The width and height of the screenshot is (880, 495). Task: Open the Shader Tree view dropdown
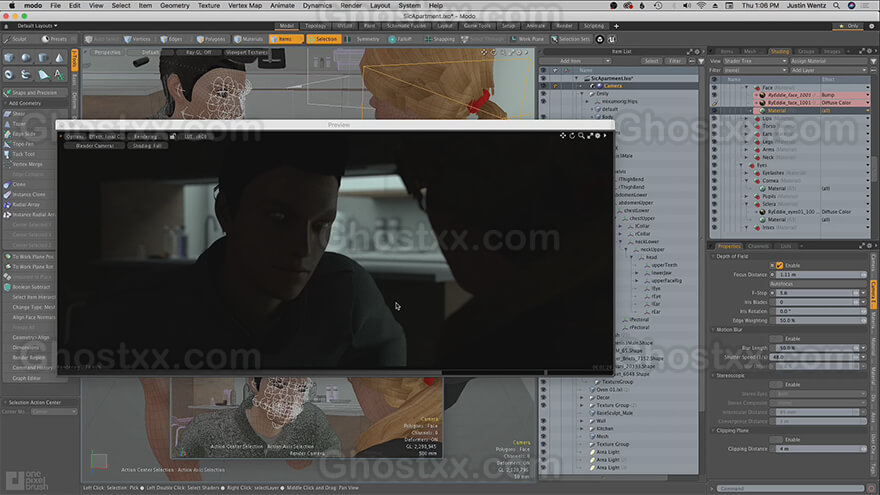point(755,61)
